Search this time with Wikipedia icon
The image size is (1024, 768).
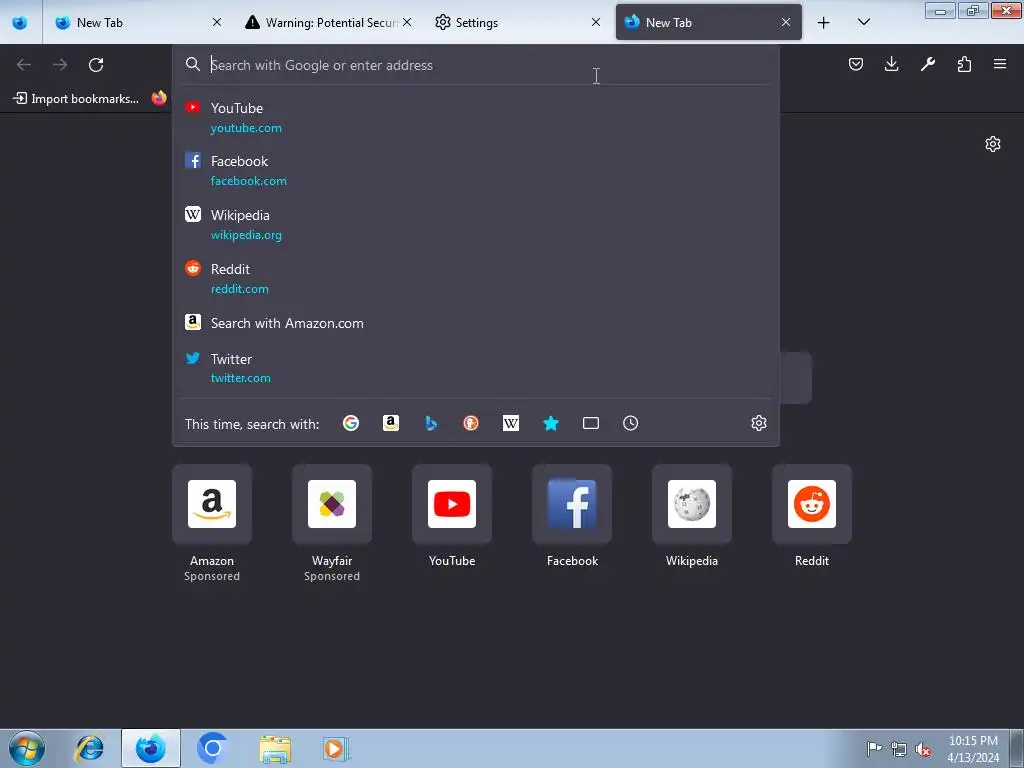point(511,423)
